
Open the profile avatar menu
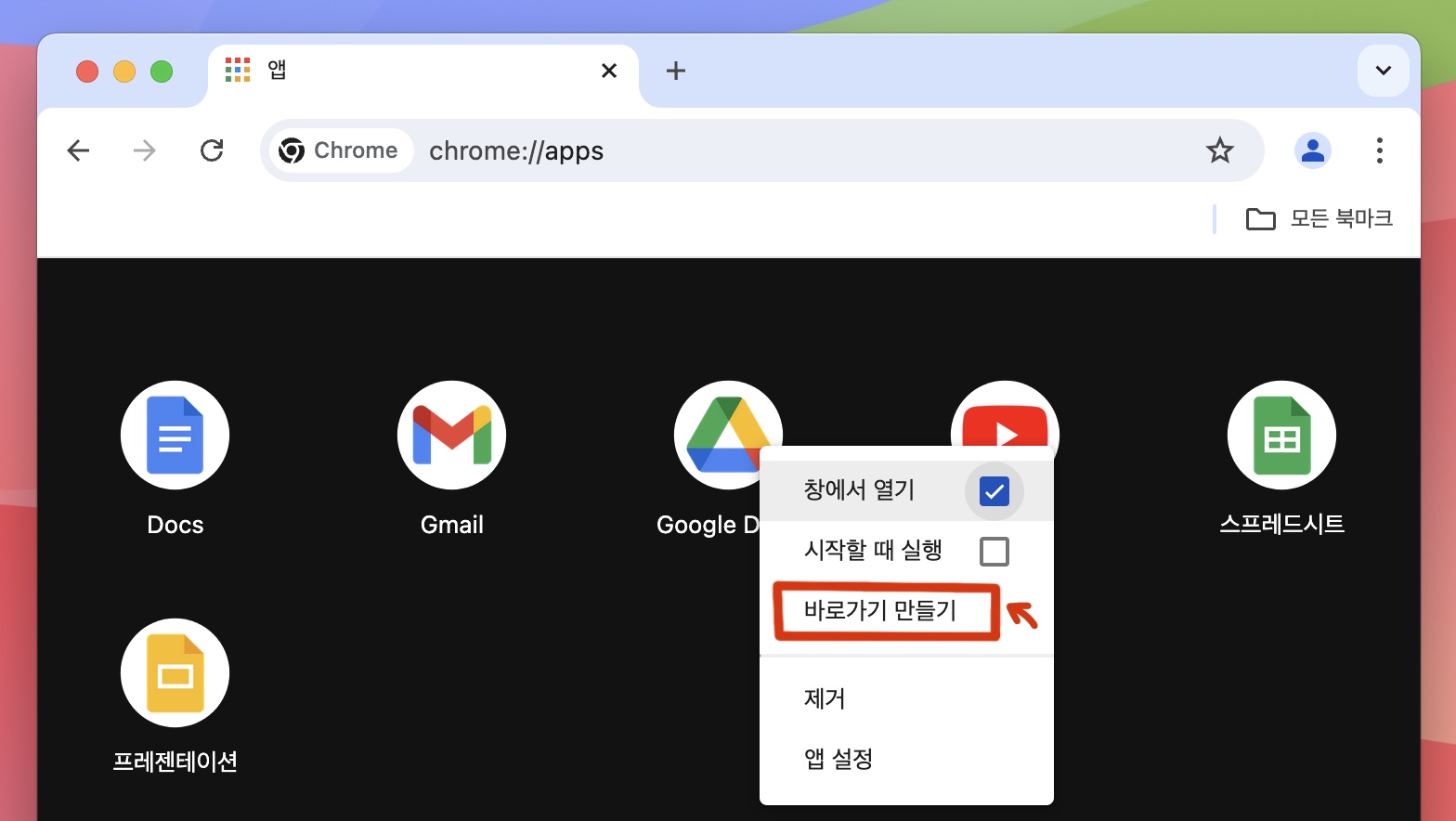click(1313, 150)
